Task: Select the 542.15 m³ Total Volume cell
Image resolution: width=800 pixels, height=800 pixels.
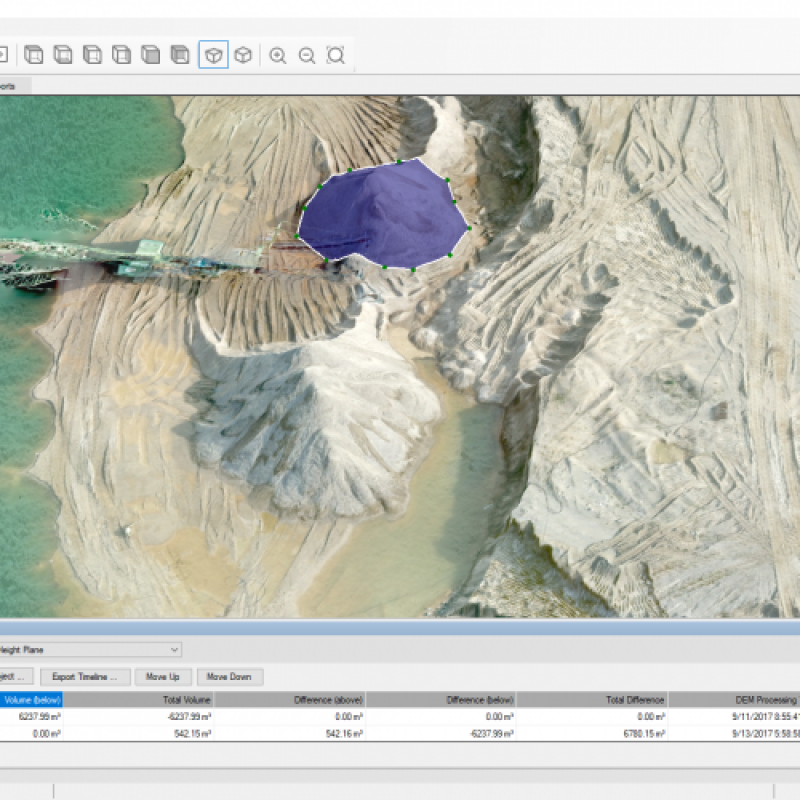Action: click(138, 734)
